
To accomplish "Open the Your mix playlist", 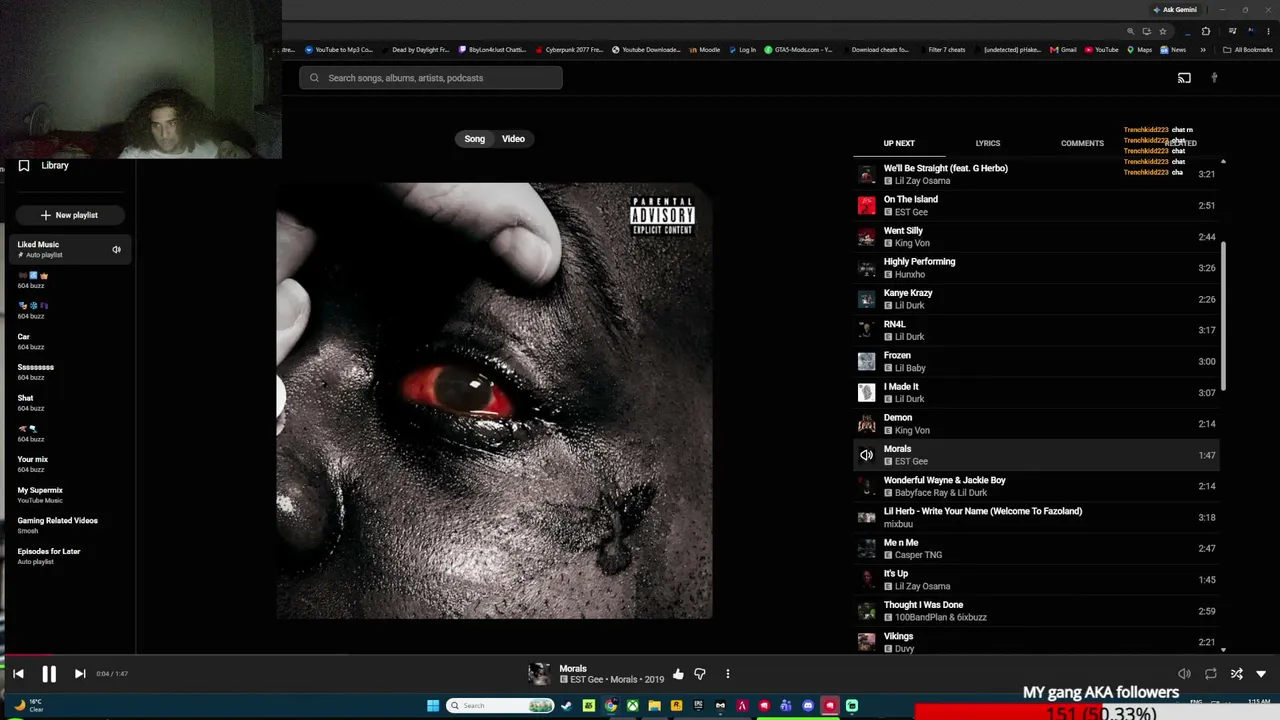I will click(x=69, y=464).
